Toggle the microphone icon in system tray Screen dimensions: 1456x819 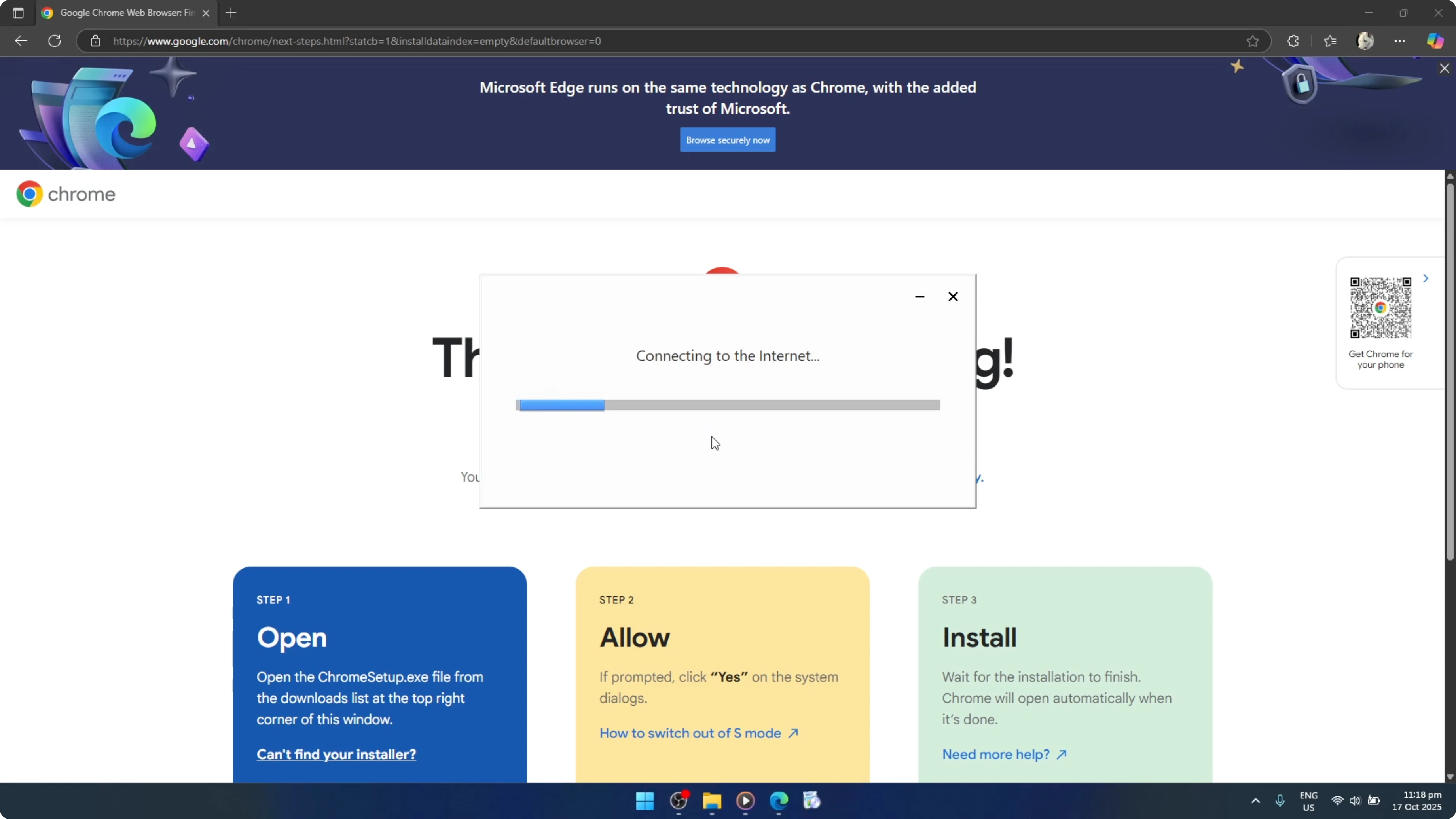coord(1280,801)
